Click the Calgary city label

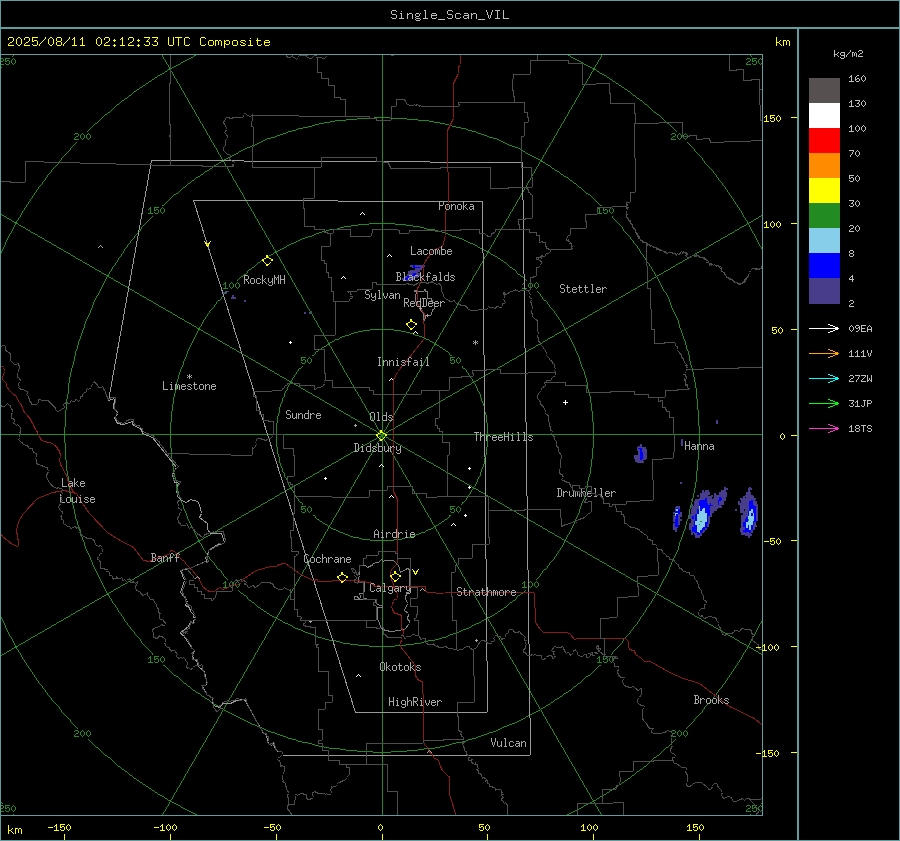(390, 588)
